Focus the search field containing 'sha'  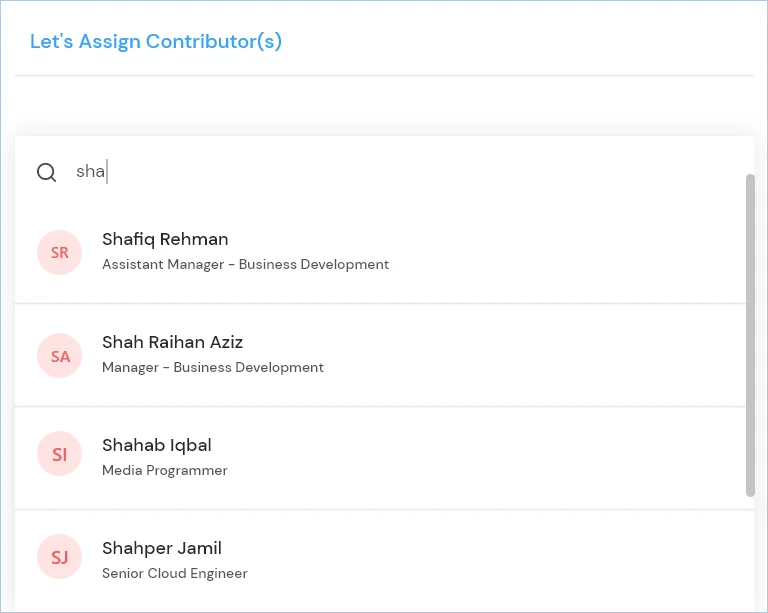coord(407,172)
